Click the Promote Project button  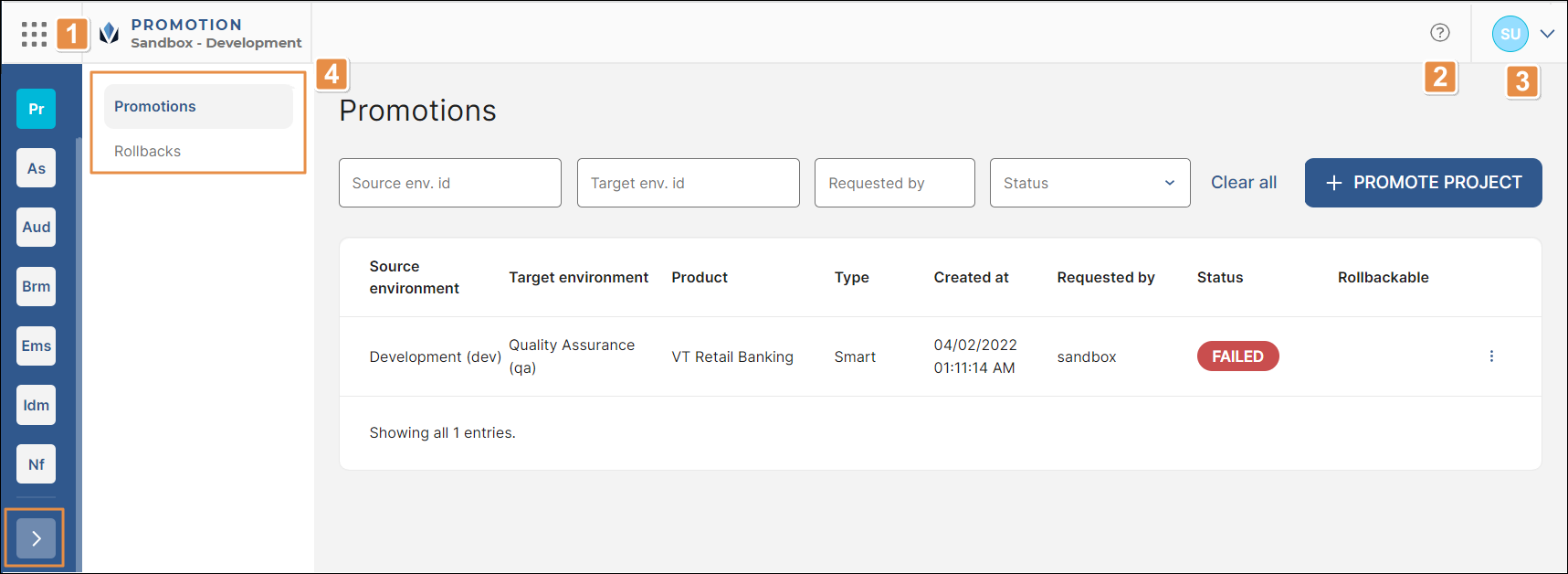pos(1423,183)
